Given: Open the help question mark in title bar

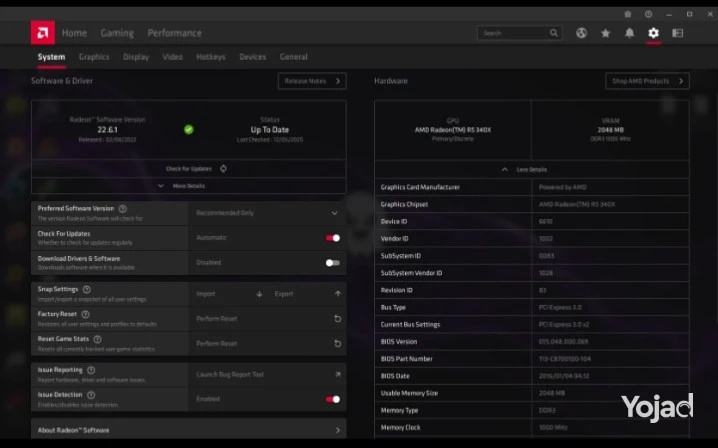Looking at the screenshot, I should coord(648,14).
